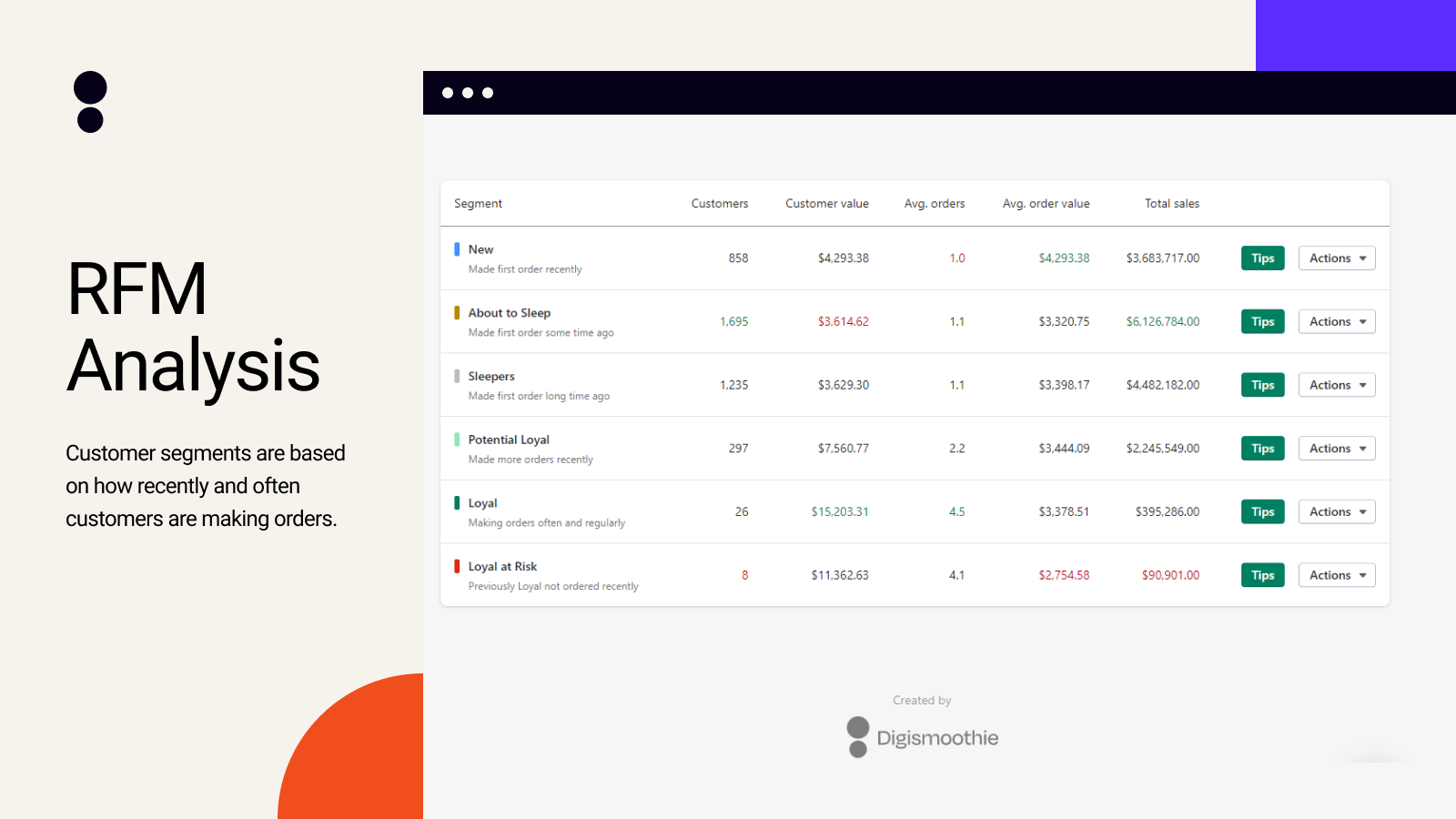Click customer count 26
1456x819 pixels.
[x=742, y=512]
